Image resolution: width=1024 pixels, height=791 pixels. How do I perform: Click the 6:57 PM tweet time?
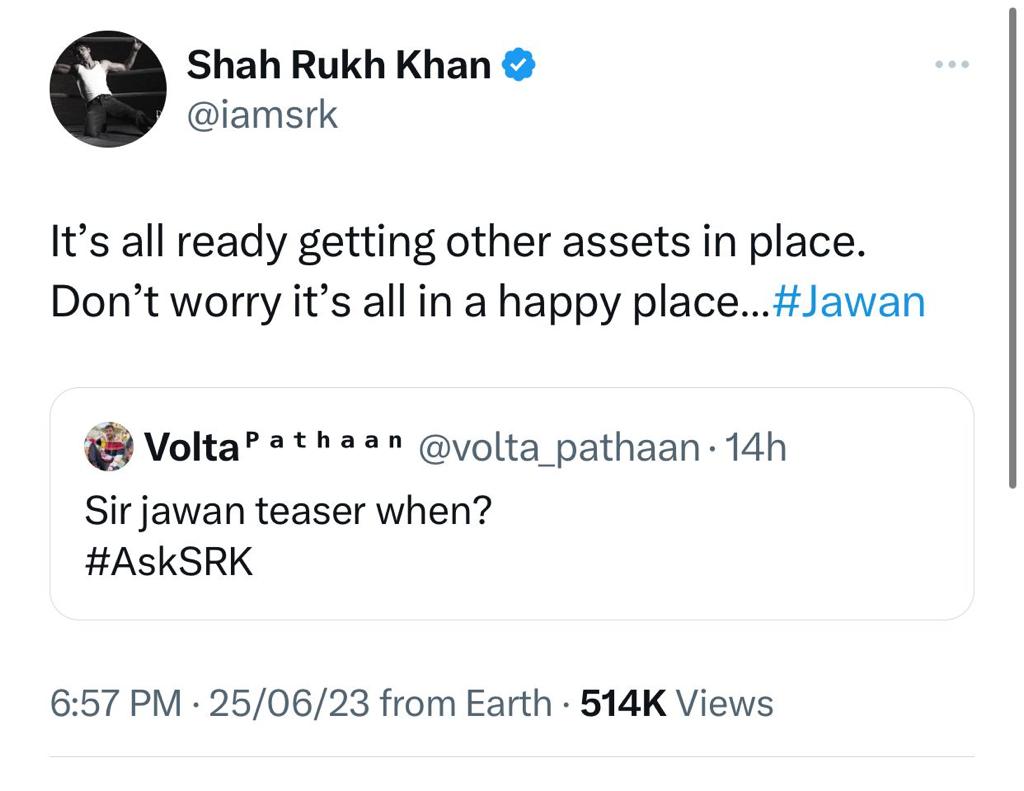tap(116, 703)
